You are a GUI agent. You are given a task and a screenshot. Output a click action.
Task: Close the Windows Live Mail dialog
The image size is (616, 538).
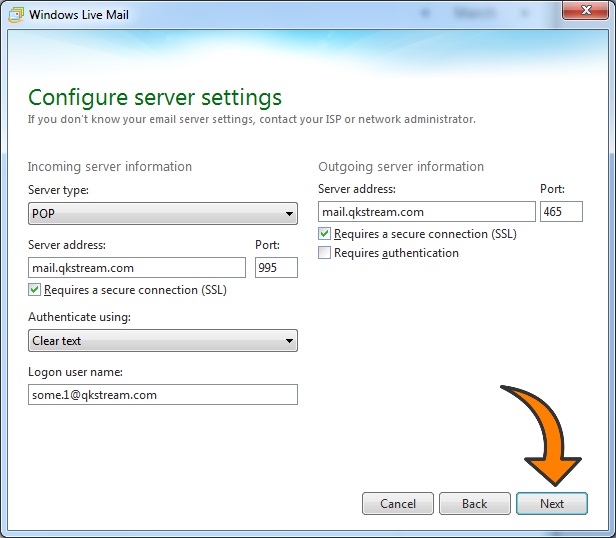586,10
